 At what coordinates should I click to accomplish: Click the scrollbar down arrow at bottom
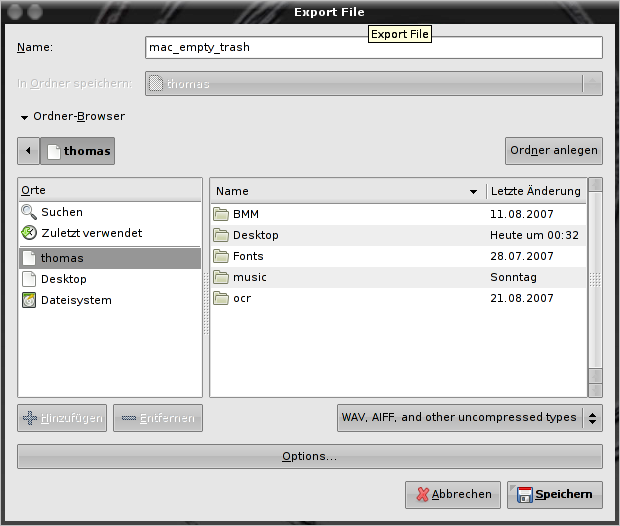point(595,390)
